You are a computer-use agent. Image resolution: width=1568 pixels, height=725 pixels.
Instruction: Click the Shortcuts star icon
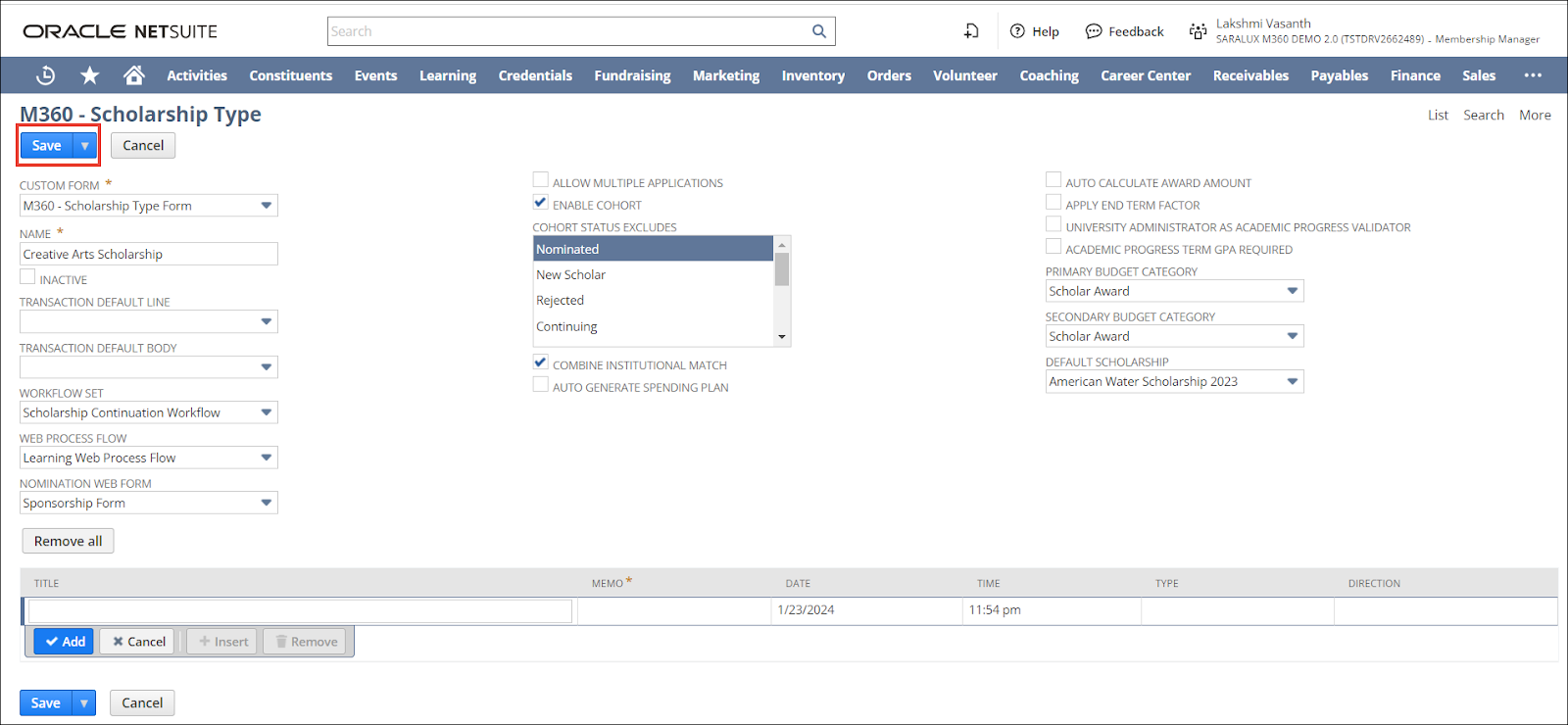(x=90, y=75)
